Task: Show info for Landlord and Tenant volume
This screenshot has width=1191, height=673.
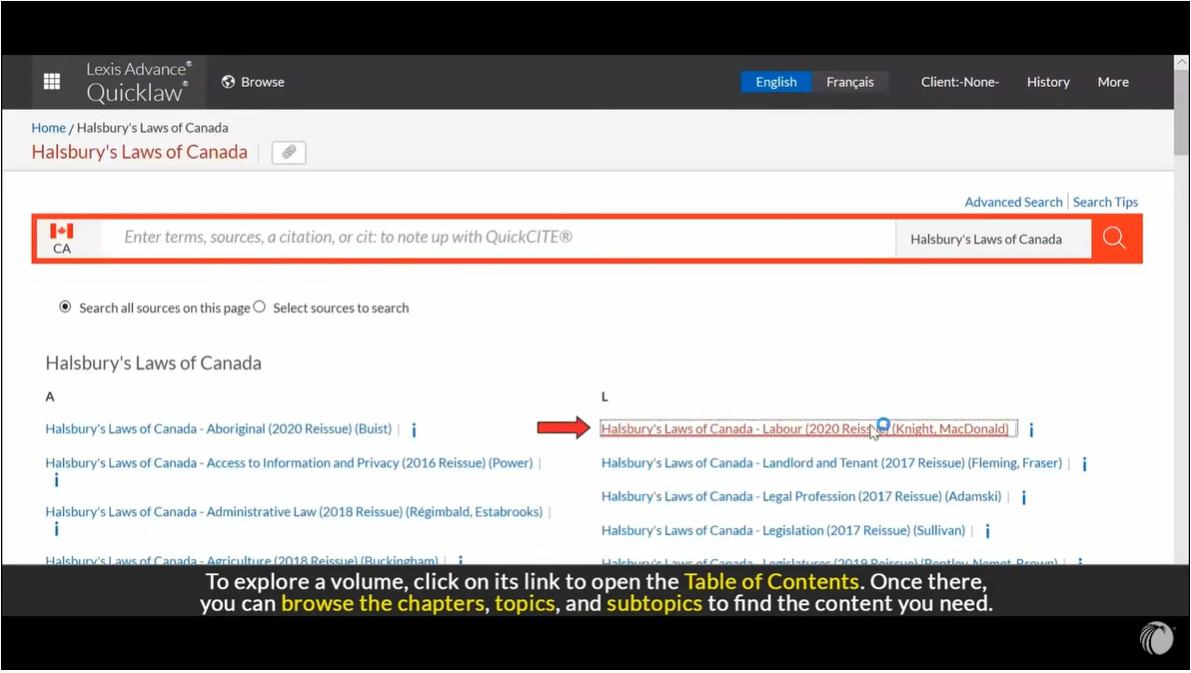Action: pos(1084,464)
